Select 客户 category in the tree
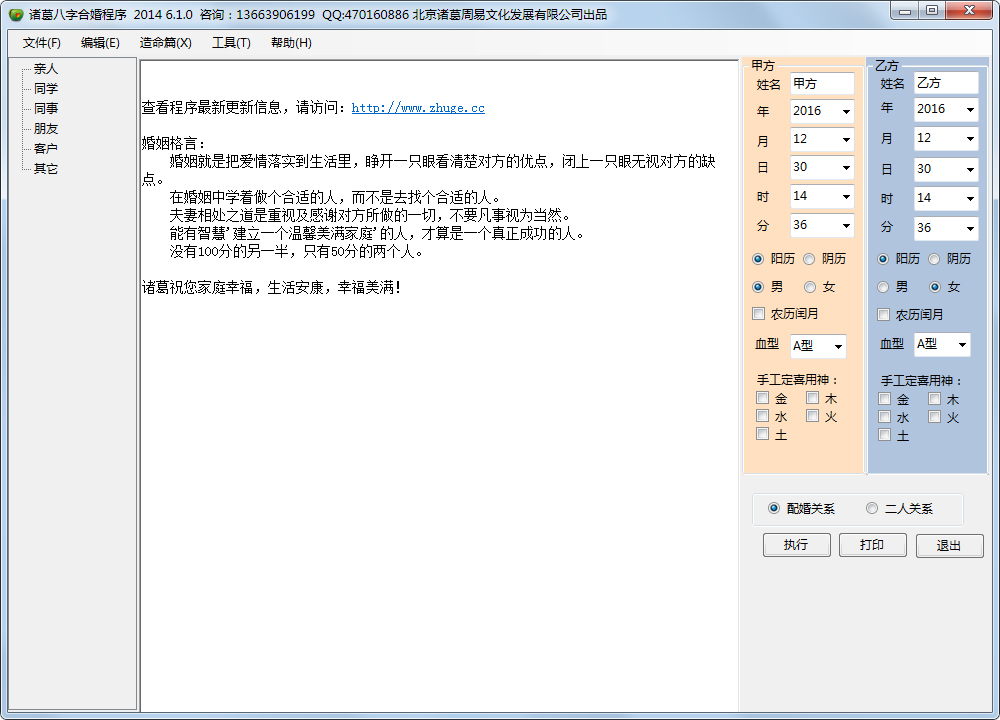Viewport: 1000px width, 720px height. (46, 149)
